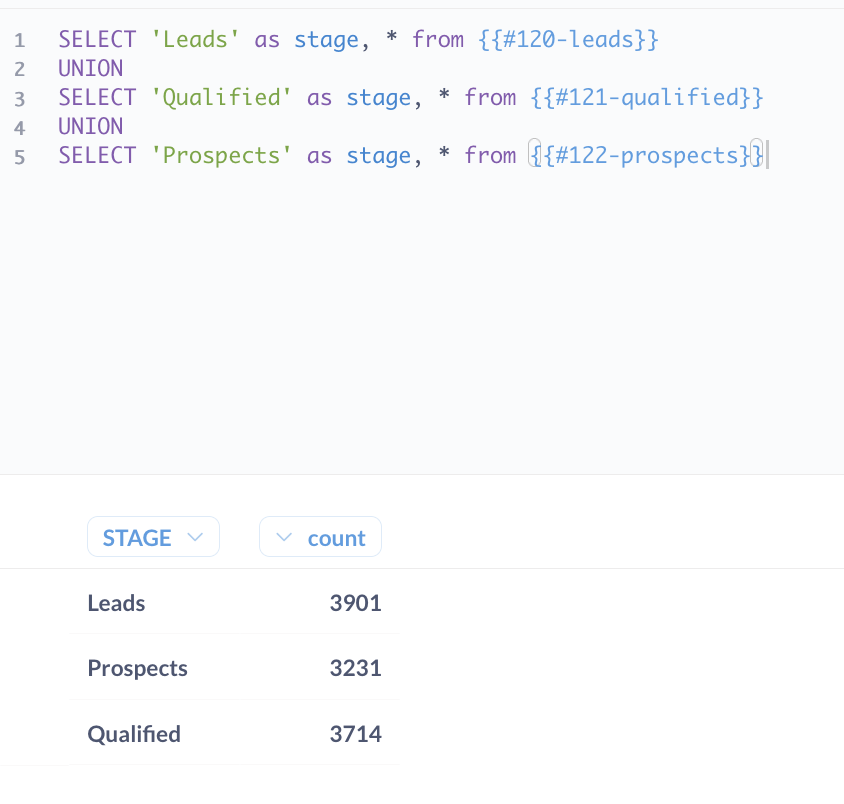Click the SELECT keyword on line 5
The image size is (844, 804).
click(x=97, y=155)
